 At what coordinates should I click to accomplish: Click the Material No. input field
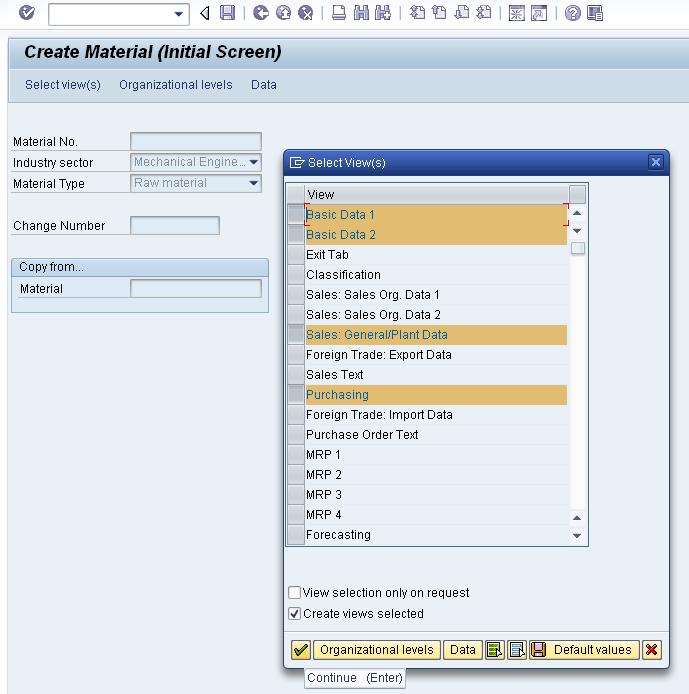(x=196, y=141)
